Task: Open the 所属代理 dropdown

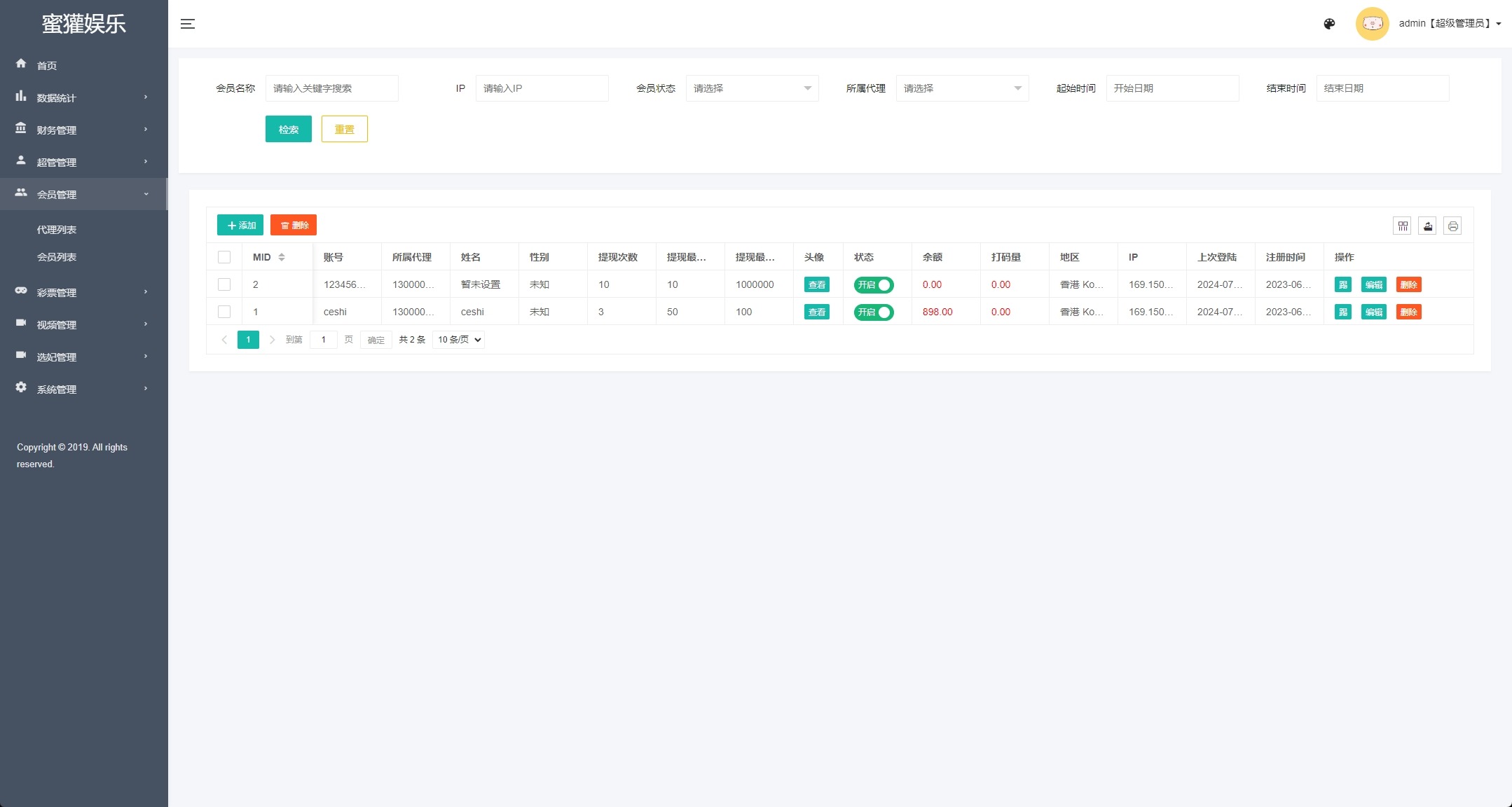Action: (962, 88)
